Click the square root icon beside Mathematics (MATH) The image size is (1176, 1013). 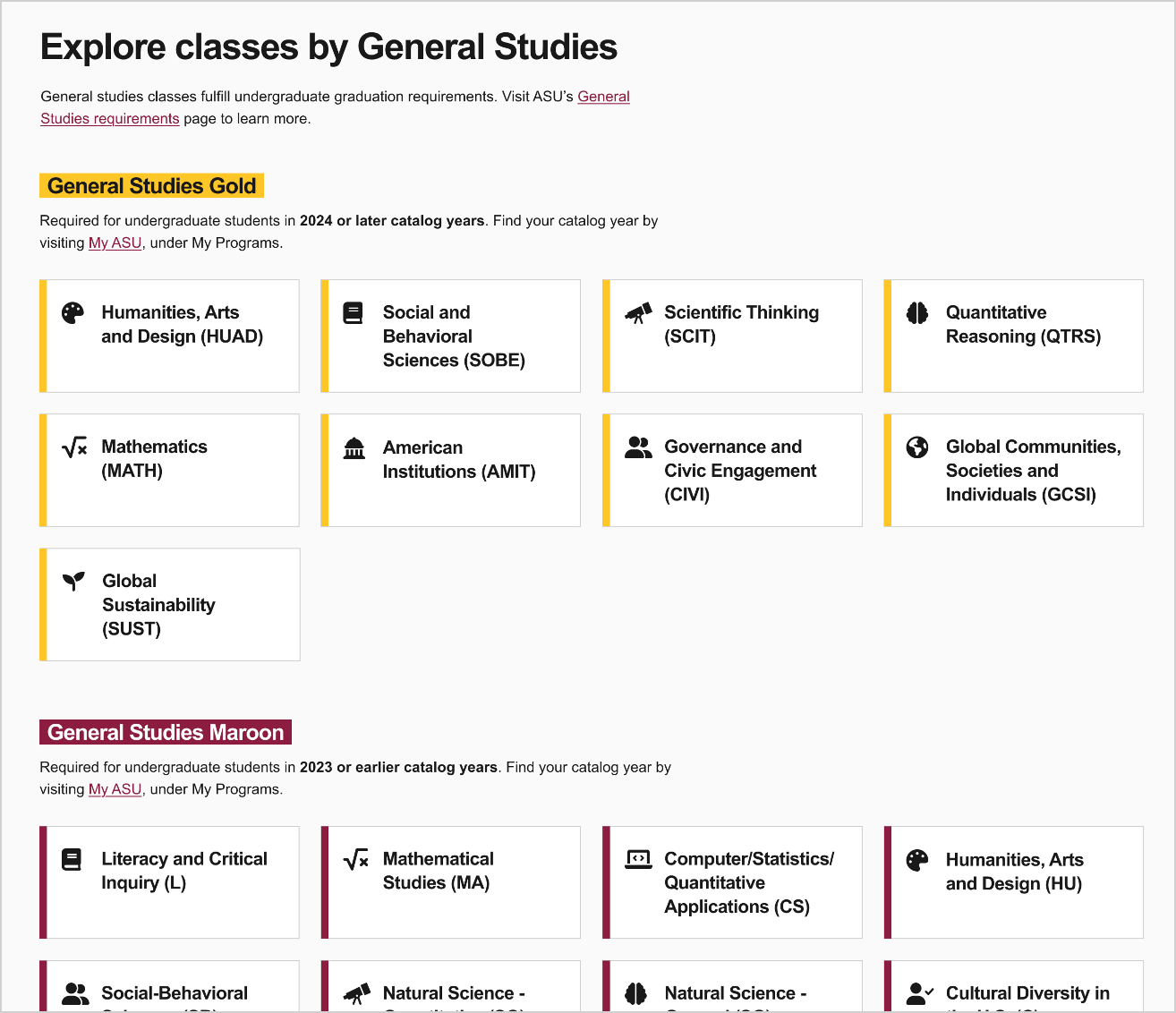pyautogui.click(x=74, y=447)
